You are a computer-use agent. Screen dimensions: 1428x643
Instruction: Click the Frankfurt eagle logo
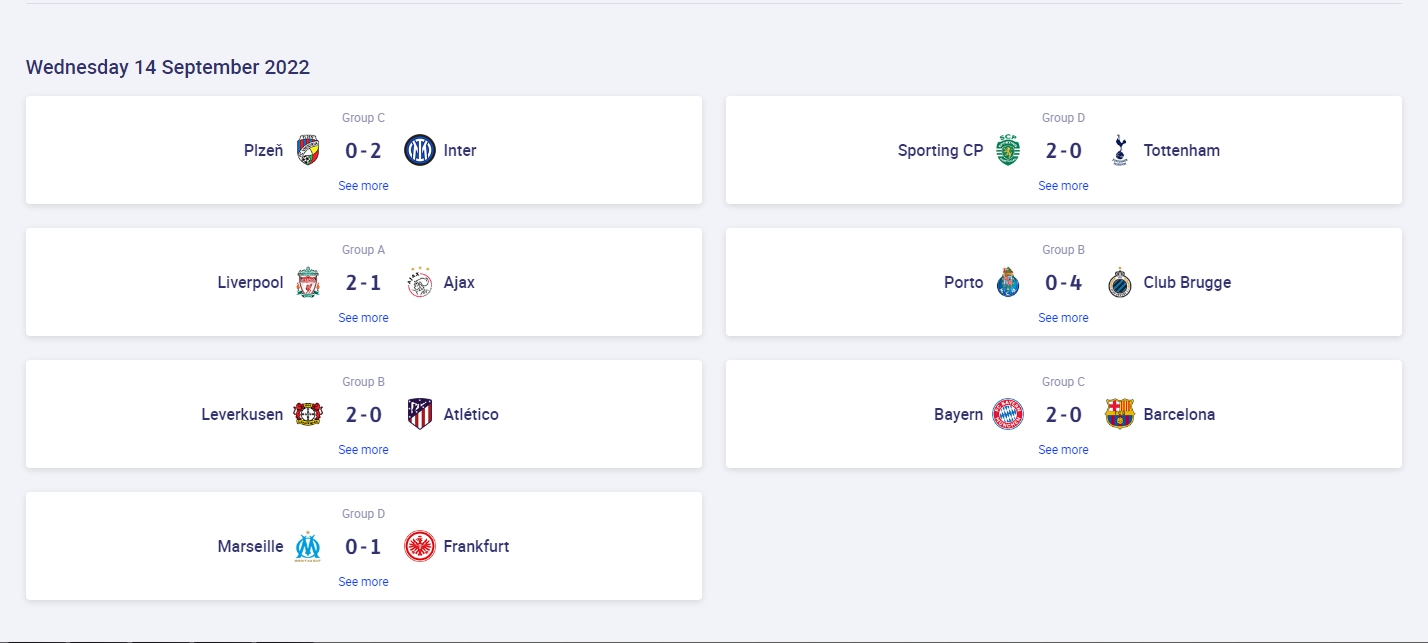tap(420, 547)
